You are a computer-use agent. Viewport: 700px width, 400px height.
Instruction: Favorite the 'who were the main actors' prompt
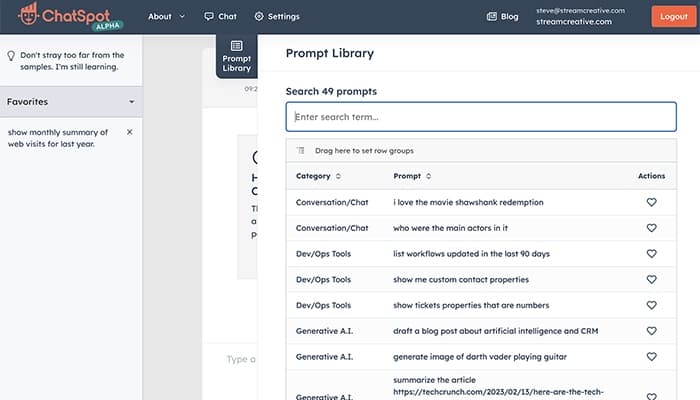tap(651, 228)
